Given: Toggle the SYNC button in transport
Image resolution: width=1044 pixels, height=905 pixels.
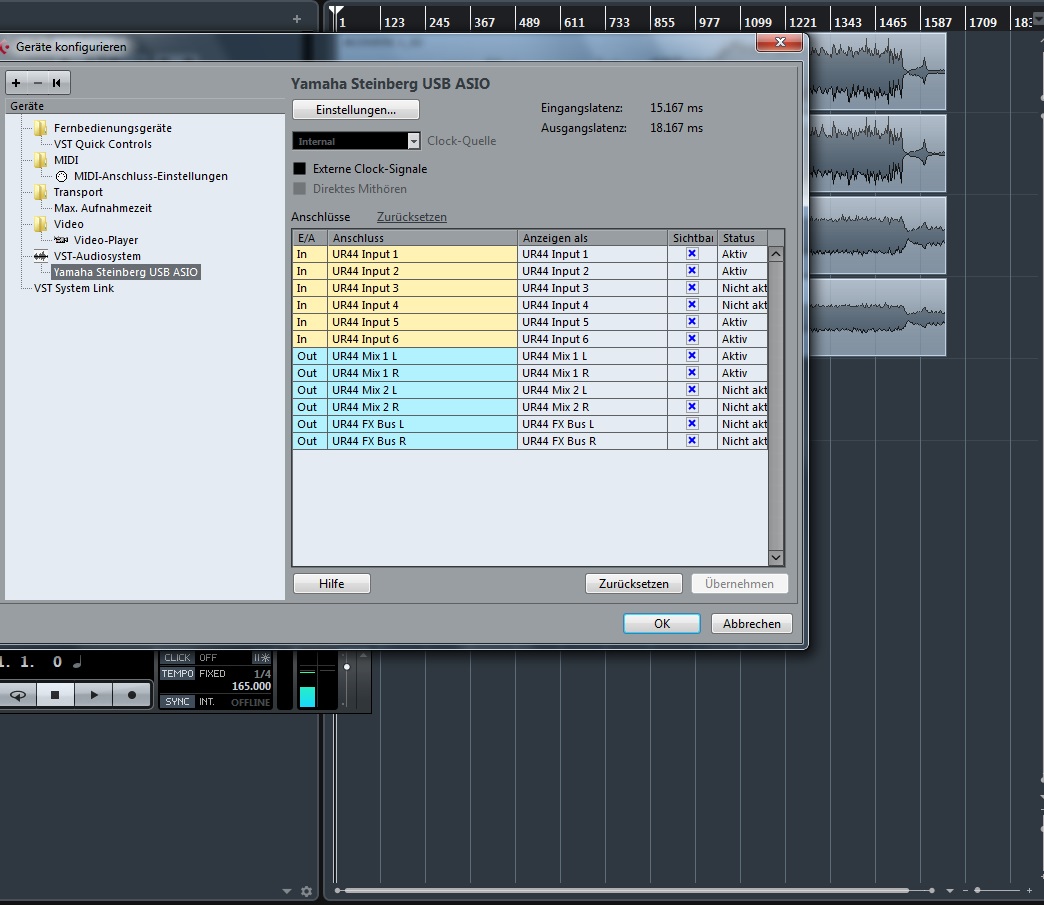Looking at the screenshot, I should tap(178, 702).
